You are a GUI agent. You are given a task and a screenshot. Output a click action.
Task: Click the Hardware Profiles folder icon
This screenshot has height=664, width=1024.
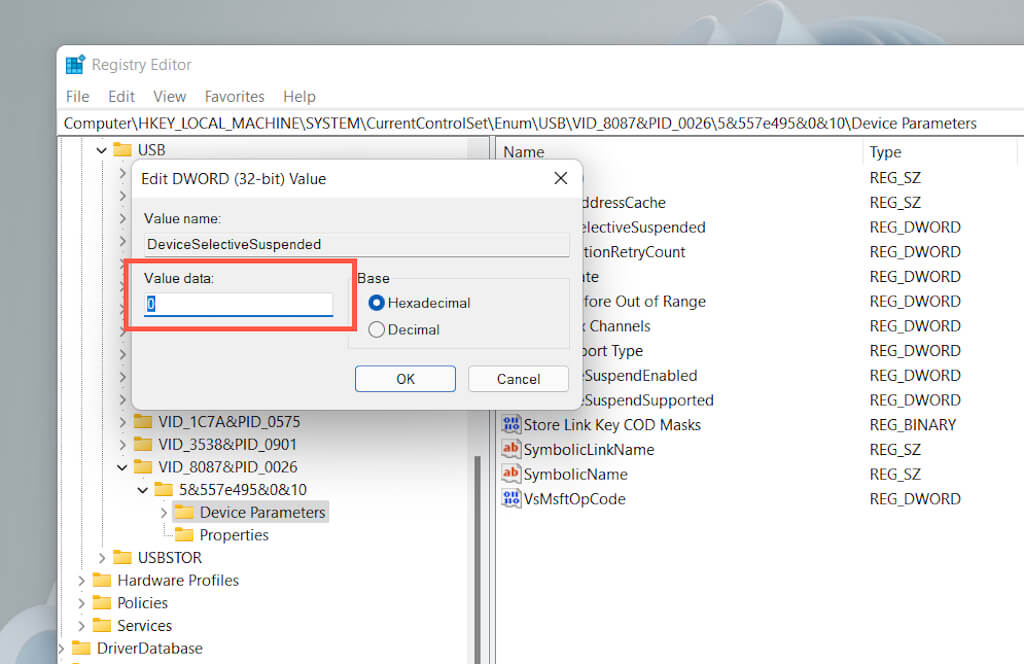point(102,580)
